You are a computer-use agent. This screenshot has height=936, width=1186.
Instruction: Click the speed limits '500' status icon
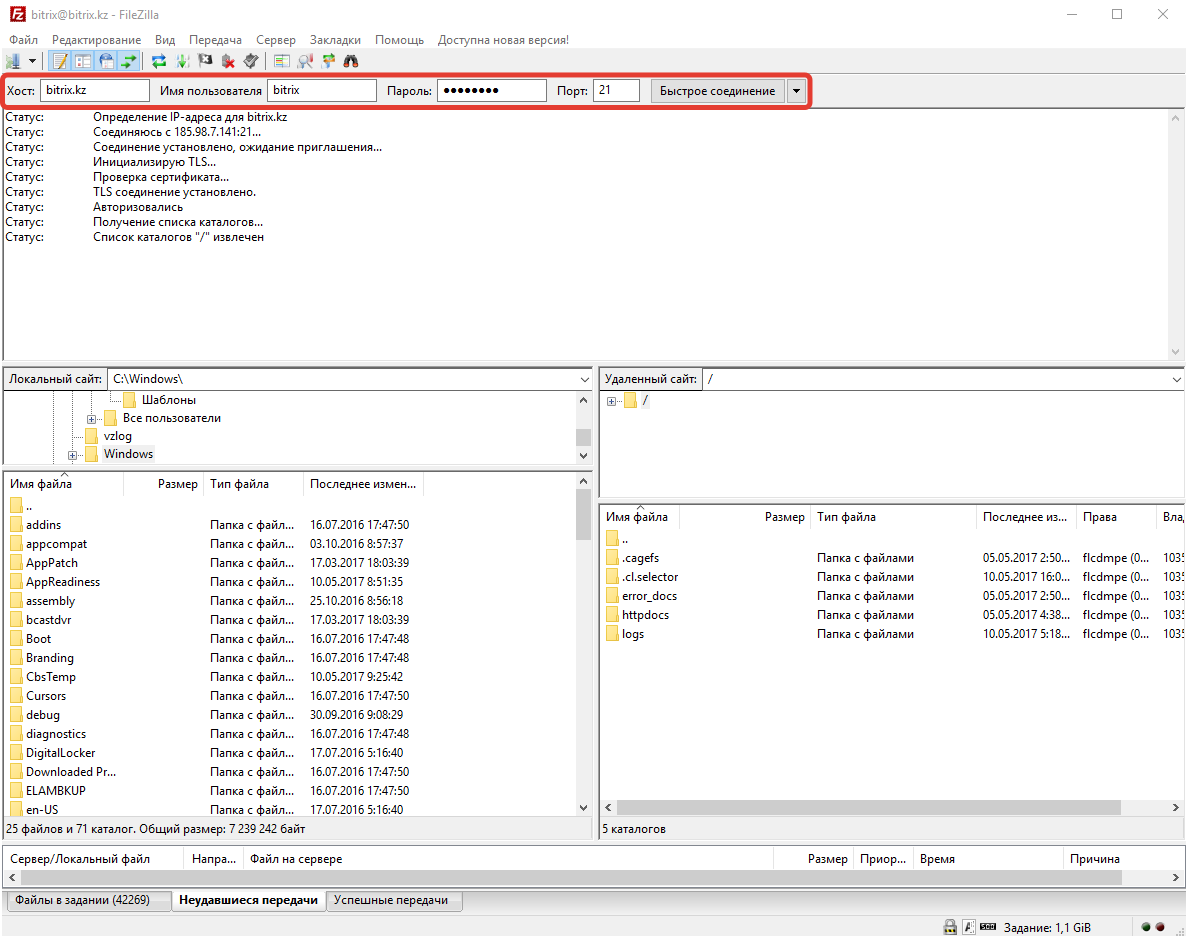988,926
